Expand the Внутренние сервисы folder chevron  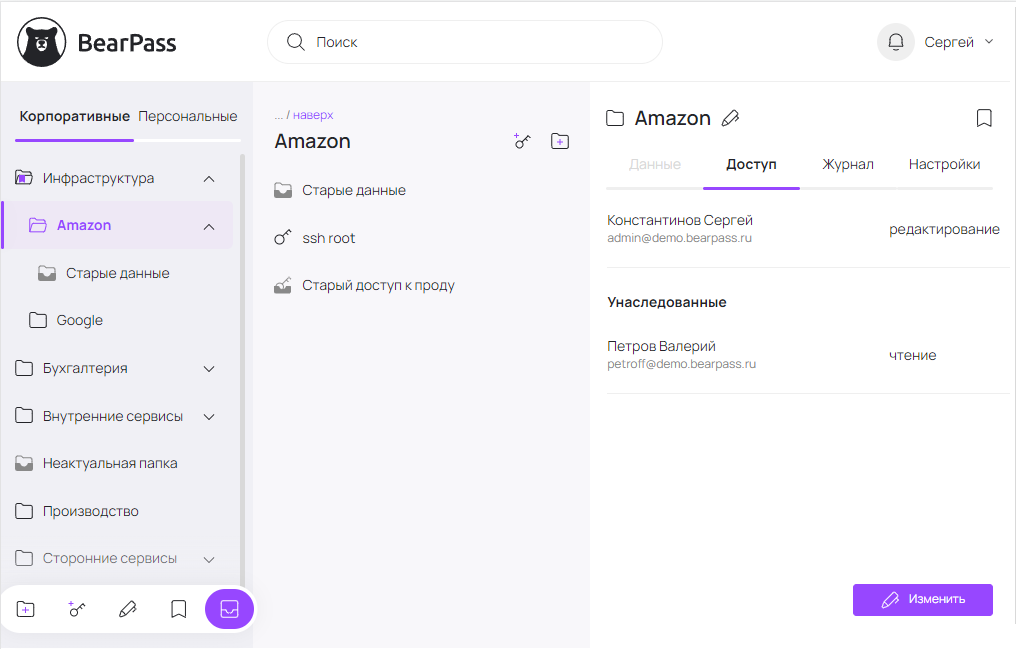coord(209,416)
